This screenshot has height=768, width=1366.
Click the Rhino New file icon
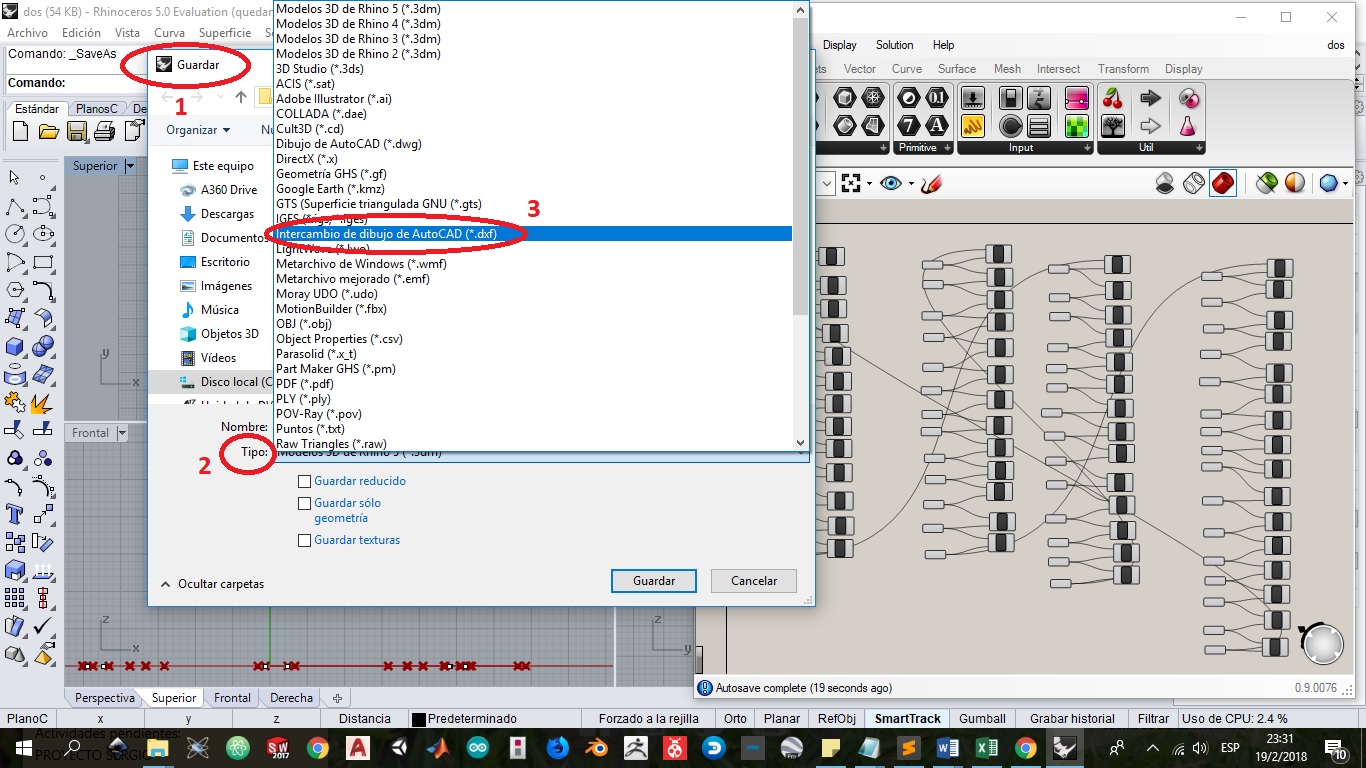pos(20,131)
